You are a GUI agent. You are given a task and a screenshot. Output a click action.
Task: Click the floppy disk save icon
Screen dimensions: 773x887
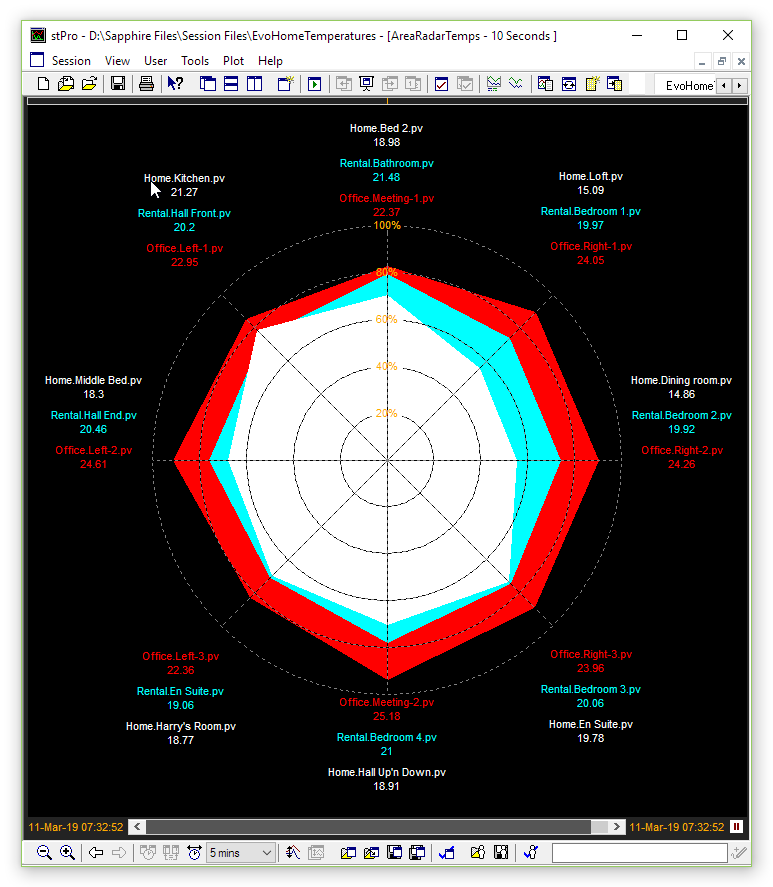(118, 84)
